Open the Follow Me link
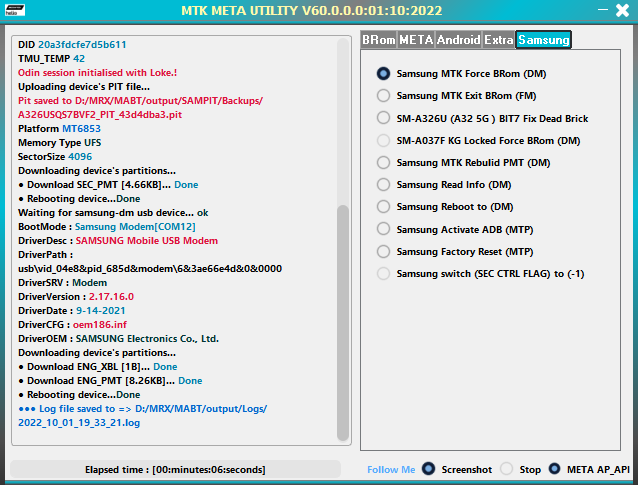This screenshot has width=638, height=485. point(391,470)
